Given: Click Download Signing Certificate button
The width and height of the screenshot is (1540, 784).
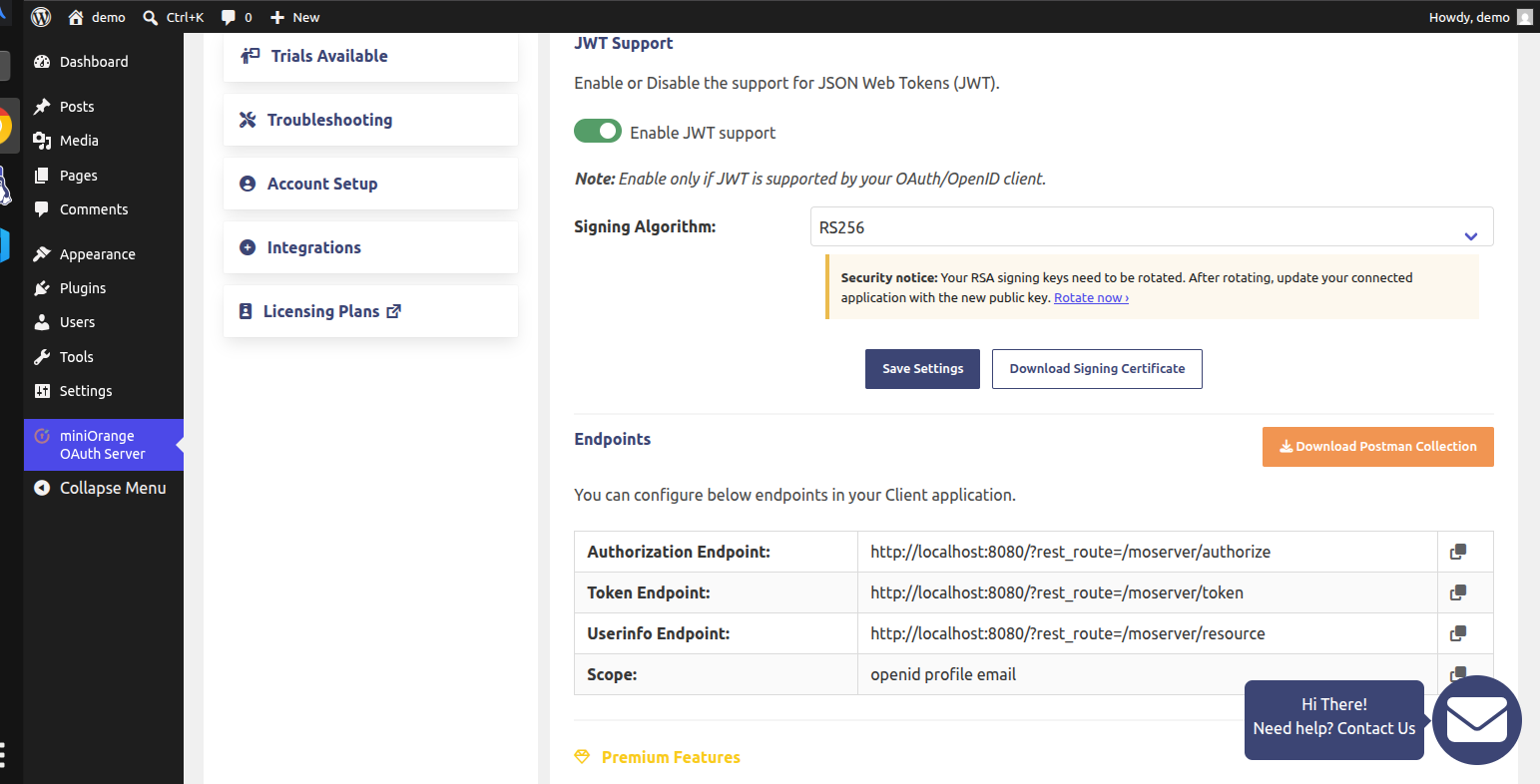Looking at the screenshot, I should (1097, 369).
